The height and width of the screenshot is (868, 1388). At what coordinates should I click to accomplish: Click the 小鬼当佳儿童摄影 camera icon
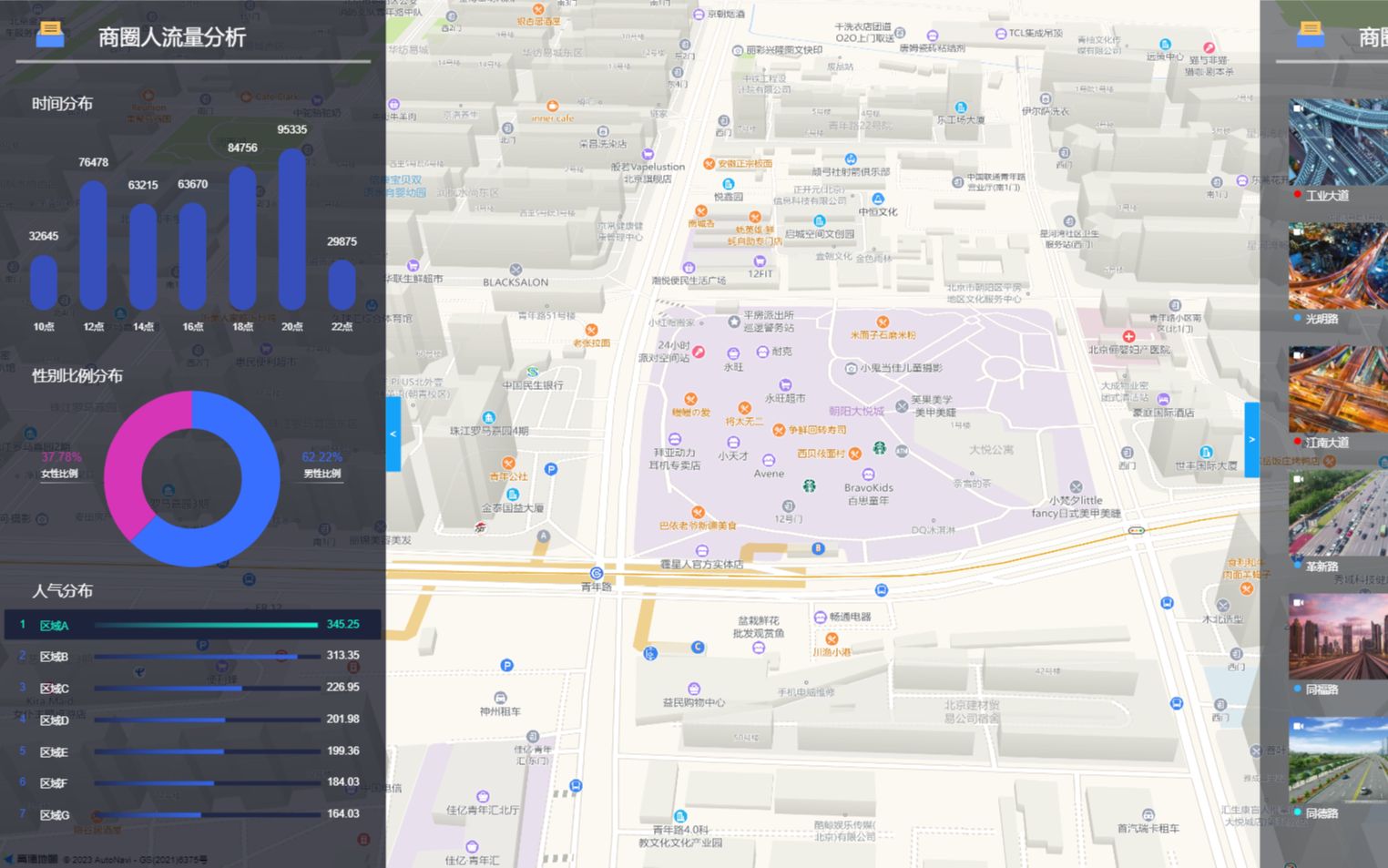(851, 368)
